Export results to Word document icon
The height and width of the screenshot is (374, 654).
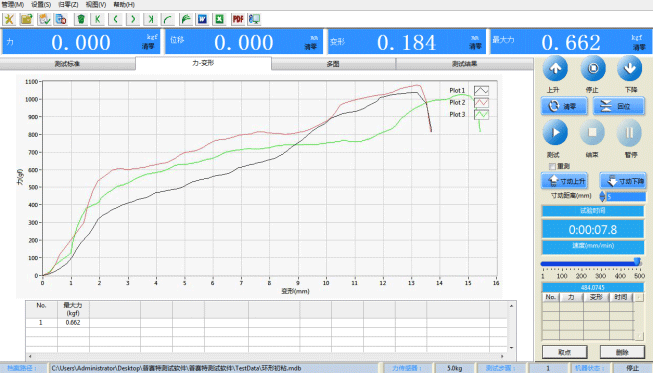click(x=202, y=19)
